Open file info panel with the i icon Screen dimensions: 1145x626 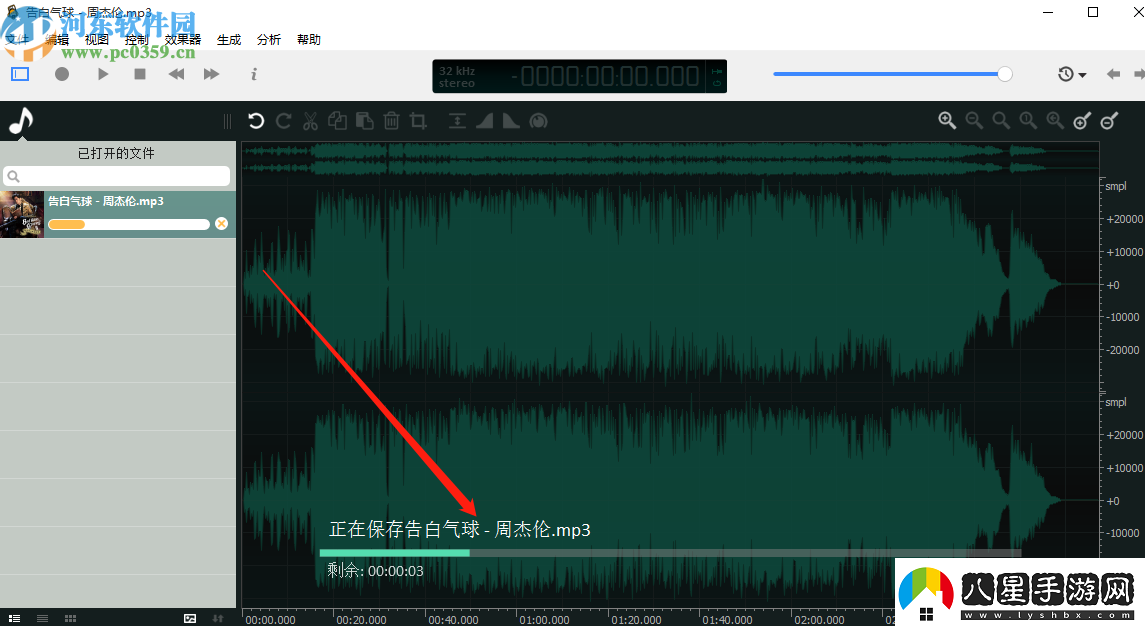254,74
